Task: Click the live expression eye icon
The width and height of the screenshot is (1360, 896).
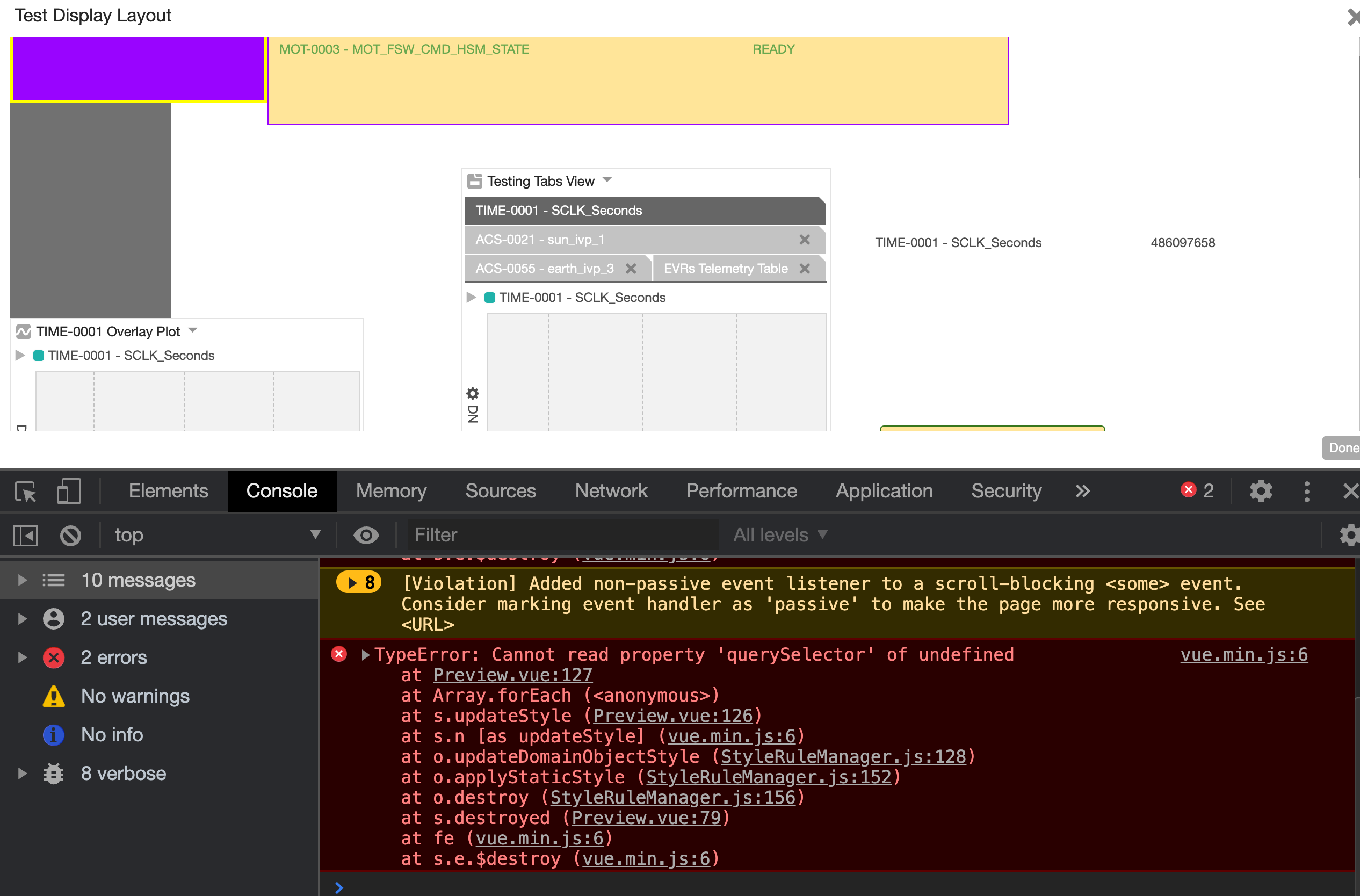Action: click(x=366, y=535)
